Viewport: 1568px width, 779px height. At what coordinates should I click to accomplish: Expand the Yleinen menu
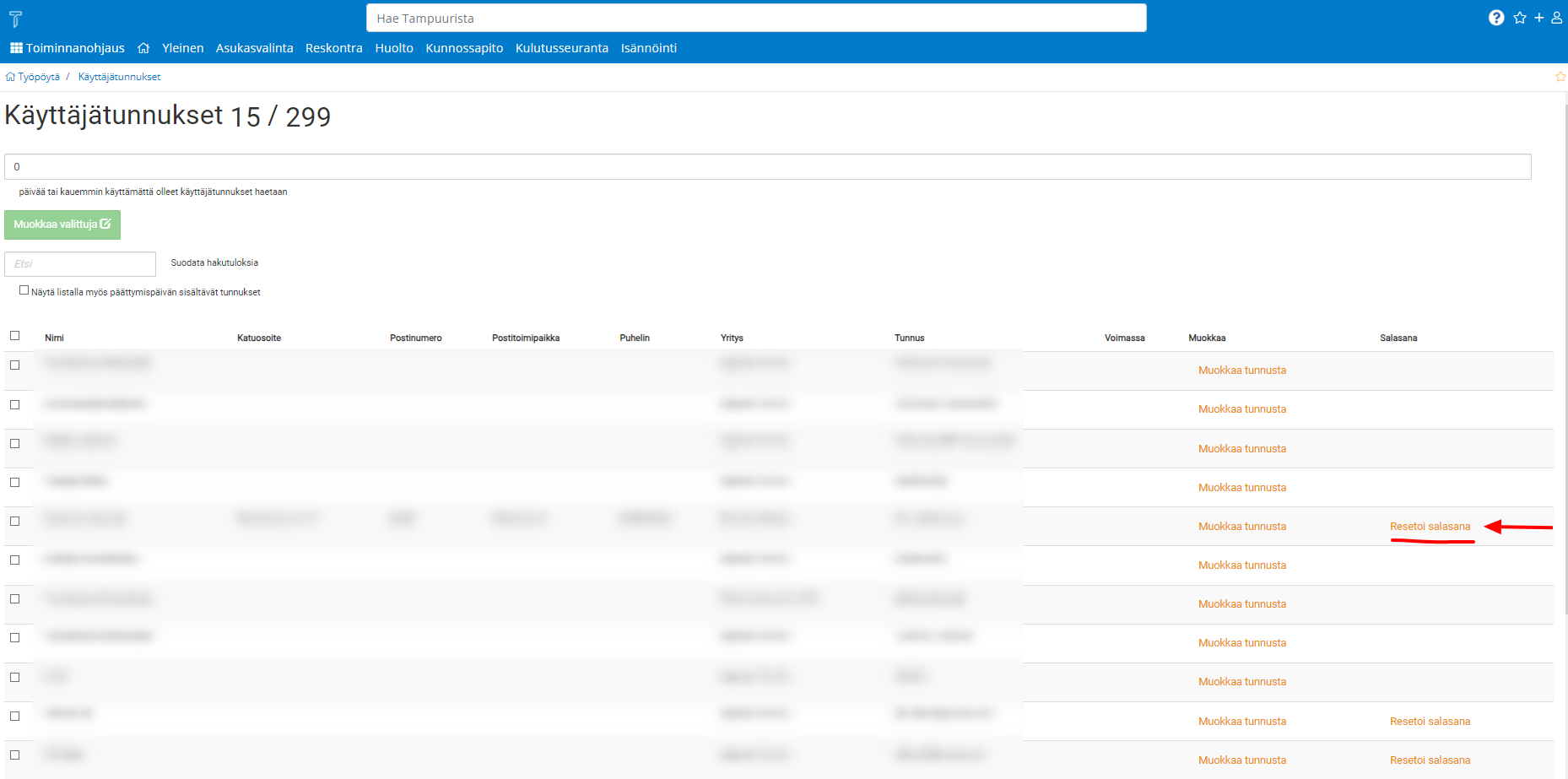[182, 48]
